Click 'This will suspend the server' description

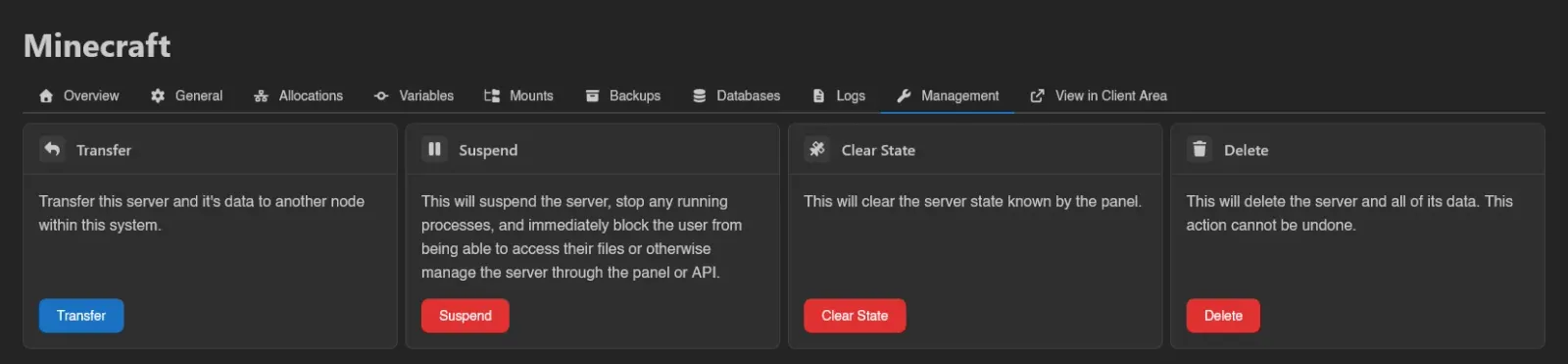click(582, 236)
